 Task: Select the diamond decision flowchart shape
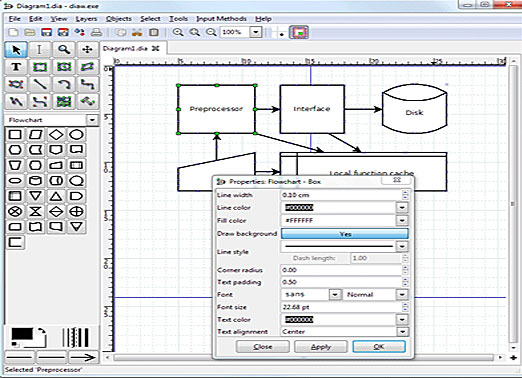coord(56,135)
